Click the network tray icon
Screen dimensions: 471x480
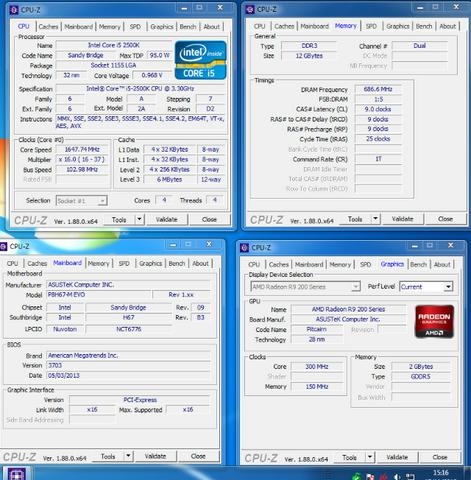tap(410, 477)
